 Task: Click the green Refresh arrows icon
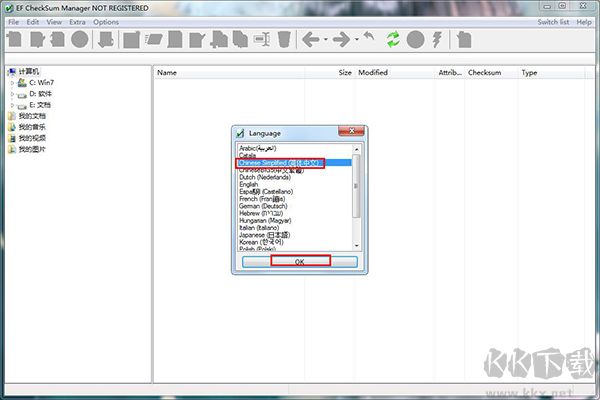tap(393, 39)
